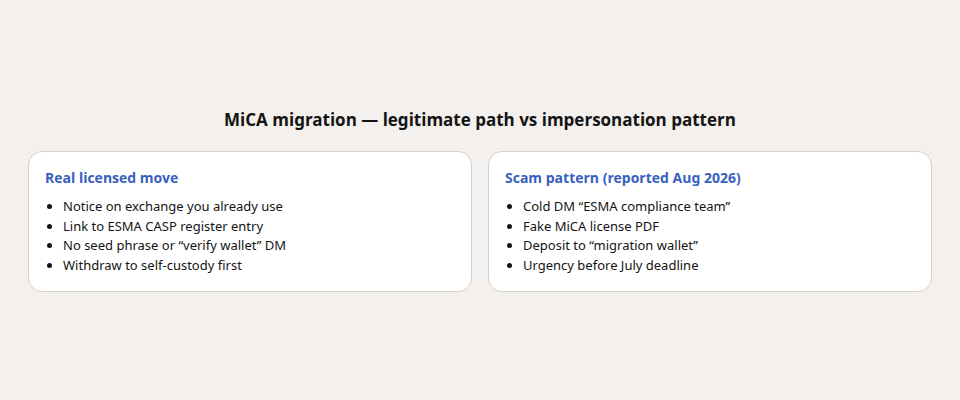Click "Urgency before July deadline" item
This screenshot has height=400, width=960.
coord(610,265)
